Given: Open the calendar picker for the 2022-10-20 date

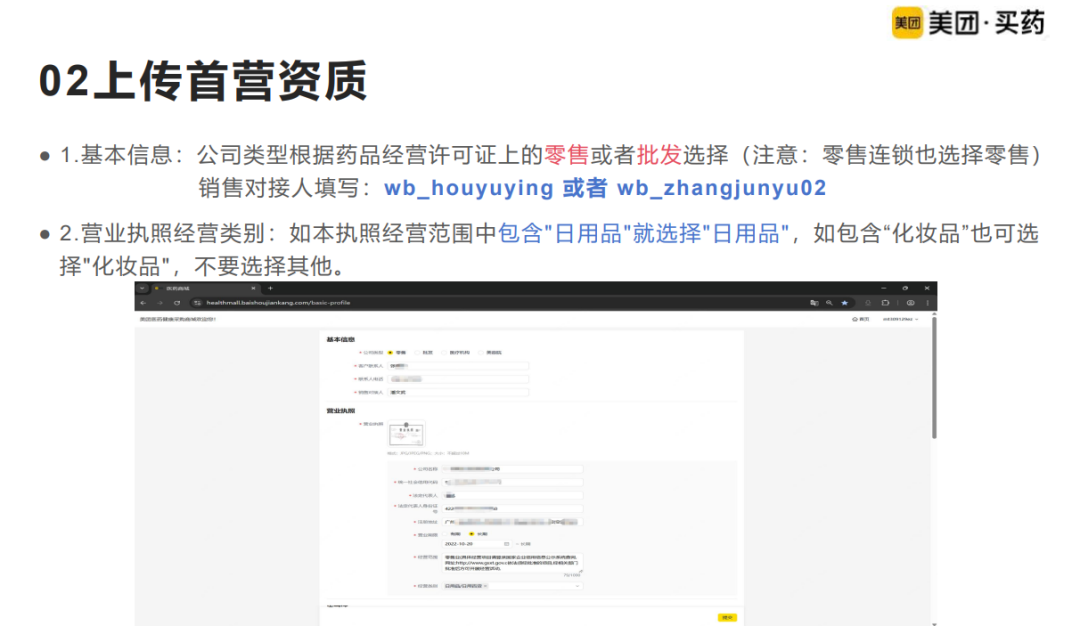Looking at the screenshot, I should (504, 544).
